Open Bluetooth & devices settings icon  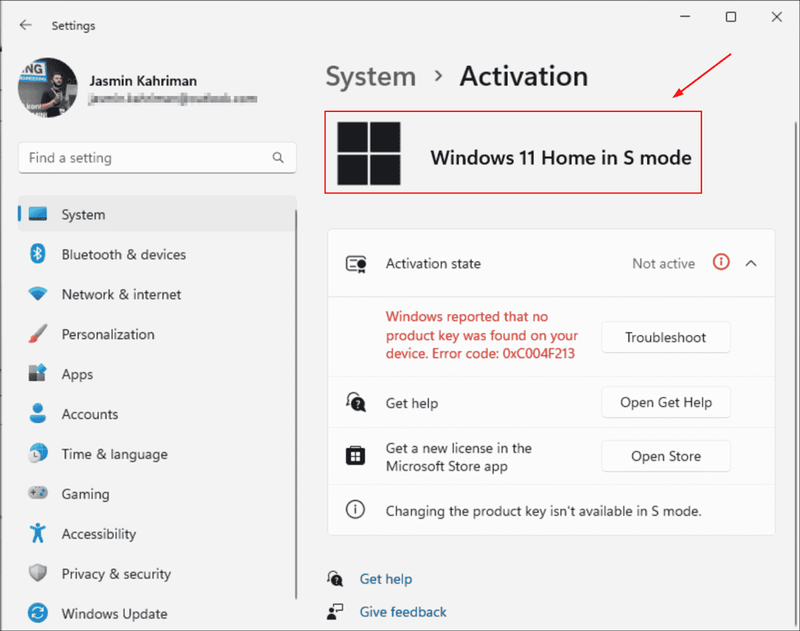[x=36, y=254]
